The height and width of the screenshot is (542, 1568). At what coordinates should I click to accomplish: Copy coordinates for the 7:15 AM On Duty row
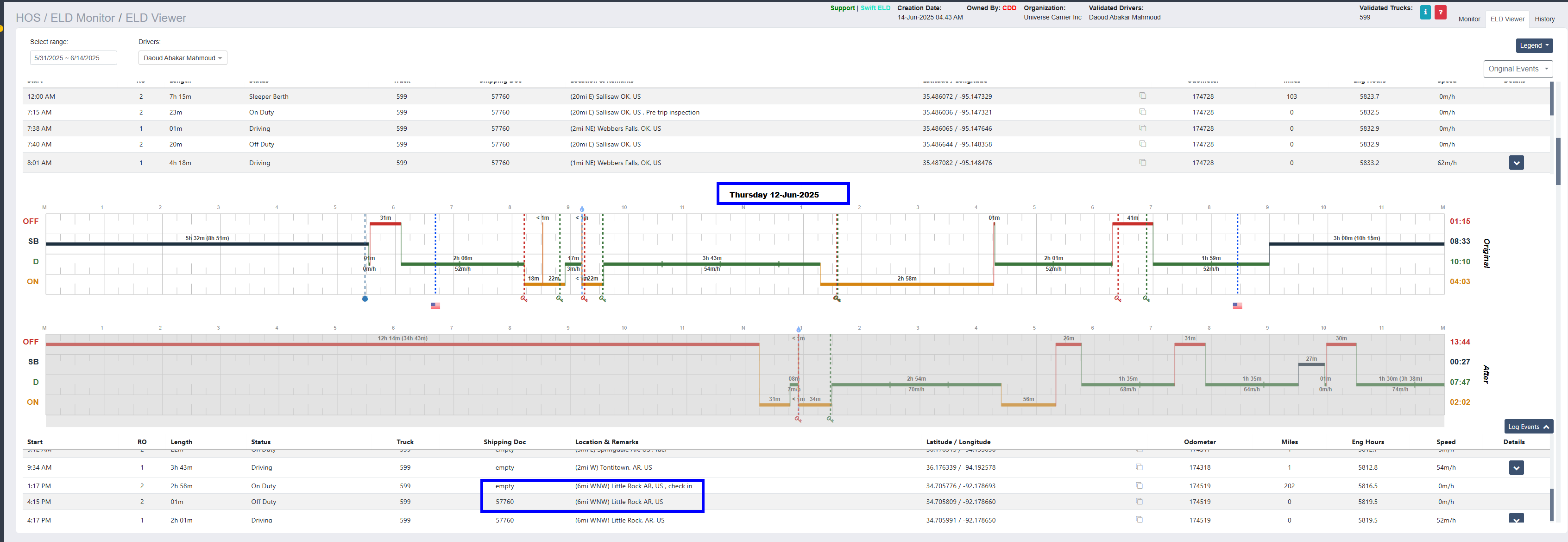coord(1142,112)
